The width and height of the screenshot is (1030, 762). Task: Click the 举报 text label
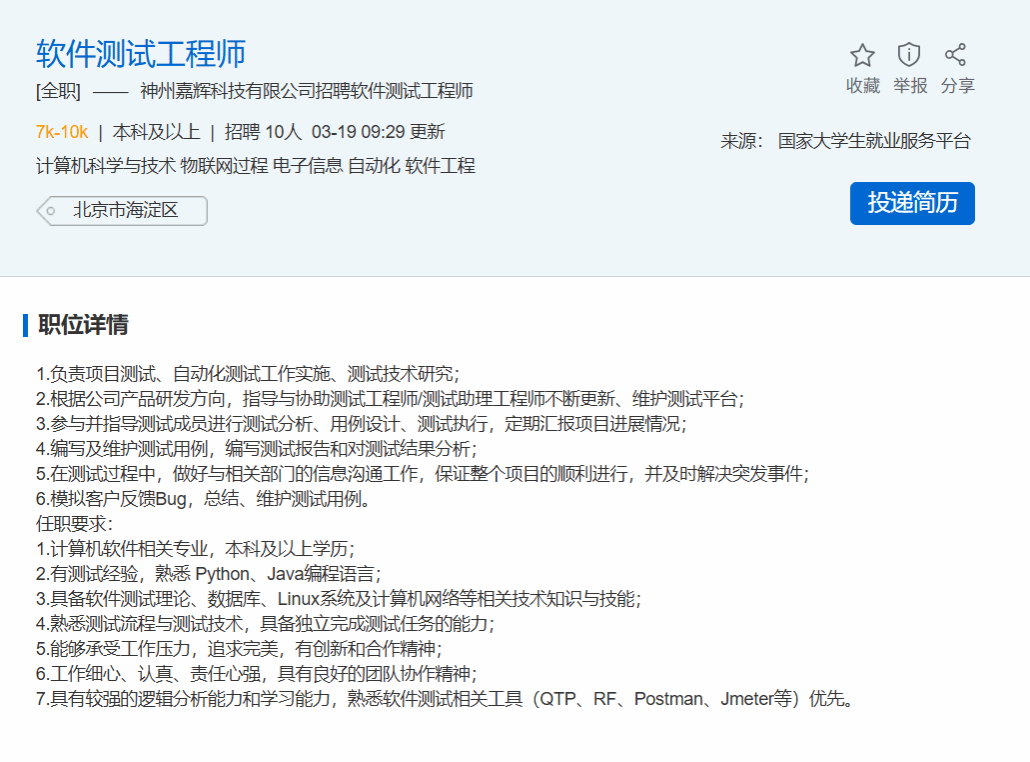pos(910,86)
